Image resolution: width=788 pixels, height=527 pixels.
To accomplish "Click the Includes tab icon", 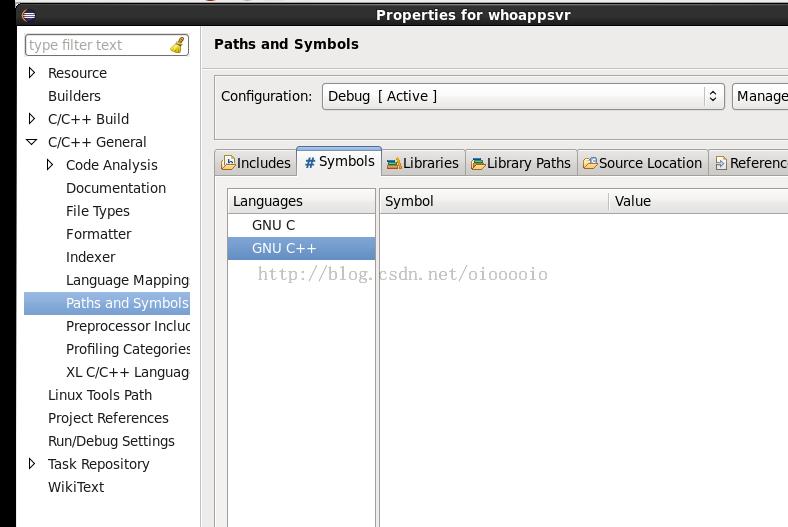I will coord(228,163).
